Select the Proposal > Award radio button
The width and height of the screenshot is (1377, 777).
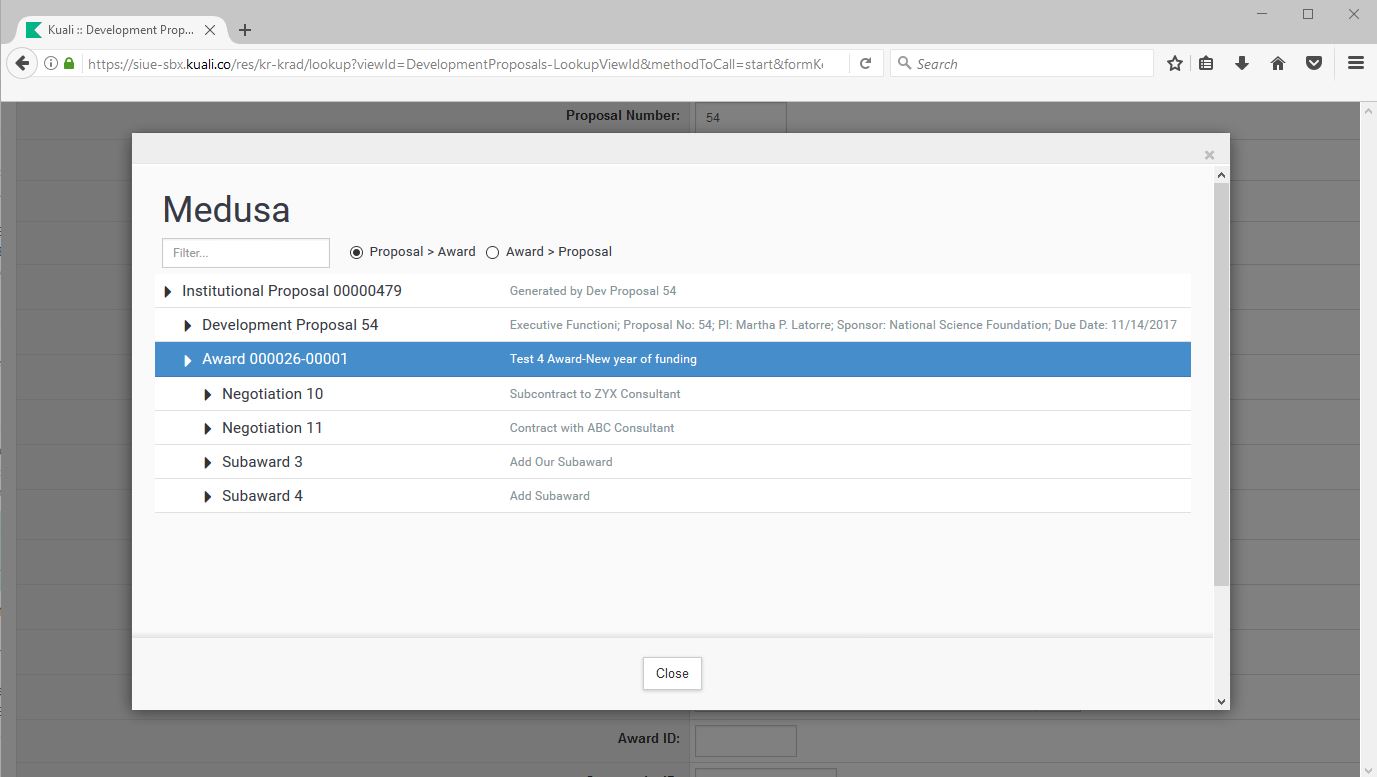coord(356,252)
